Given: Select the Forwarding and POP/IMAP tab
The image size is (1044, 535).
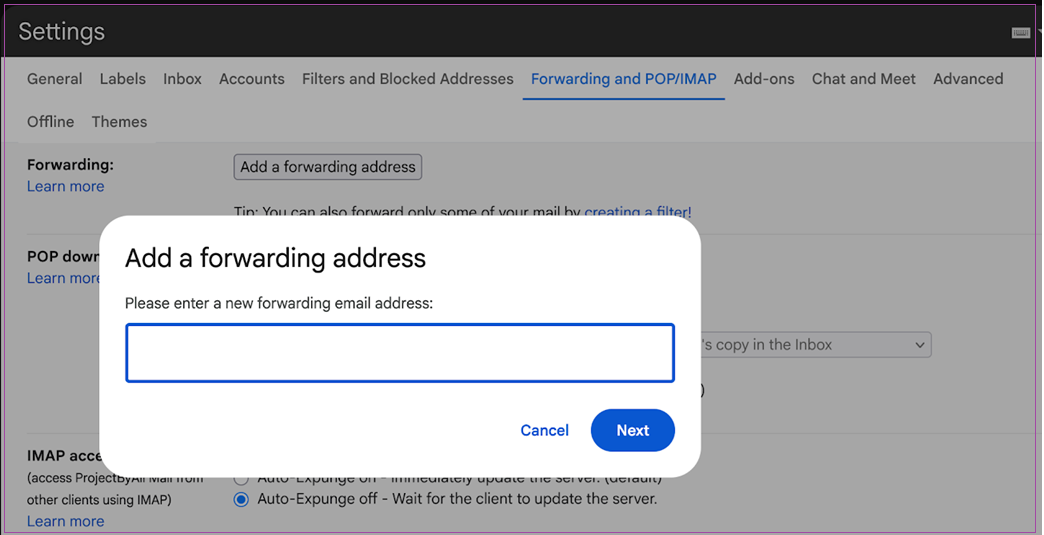Looking at the screenshot, I should pos(623,79).
